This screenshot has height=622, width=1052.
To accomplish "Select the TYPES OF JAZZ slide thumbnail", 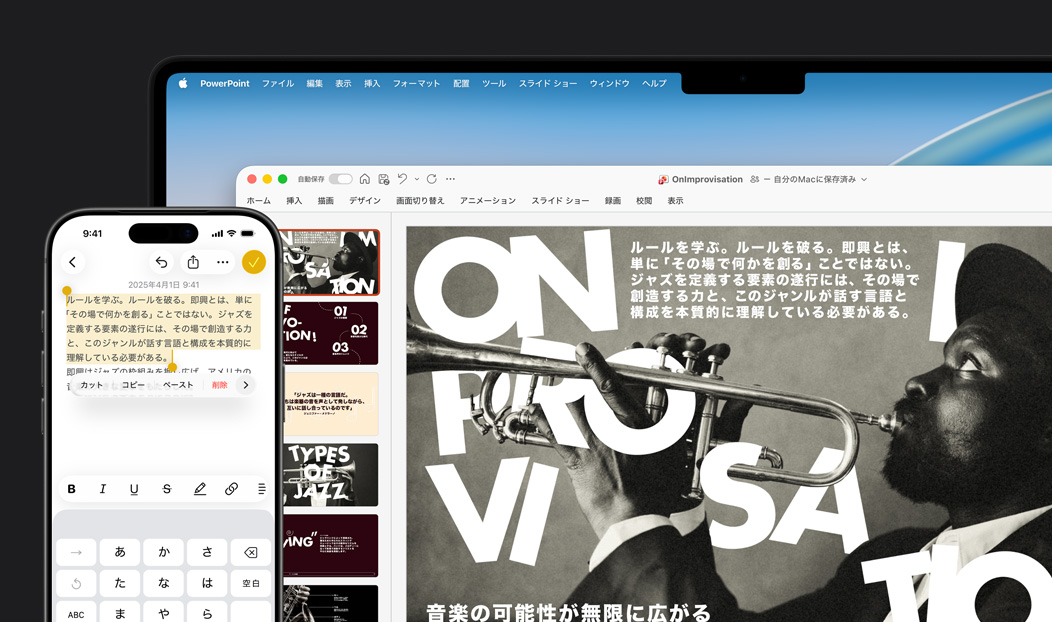I will pos(330,475).
